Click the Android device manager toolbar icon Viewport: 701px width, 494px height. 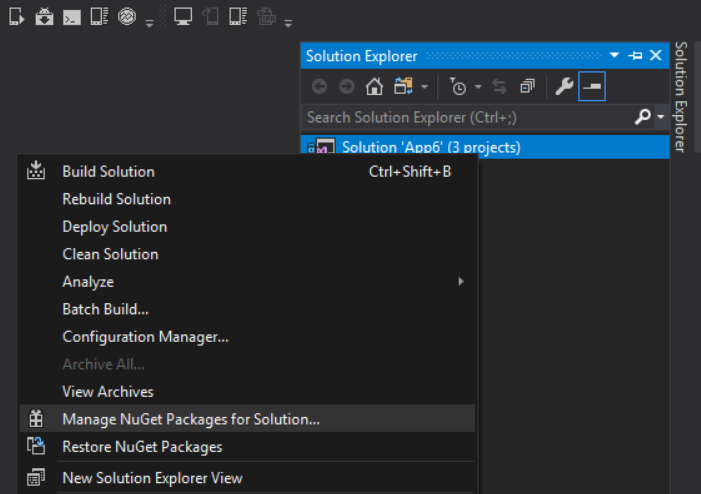(44, 17)
